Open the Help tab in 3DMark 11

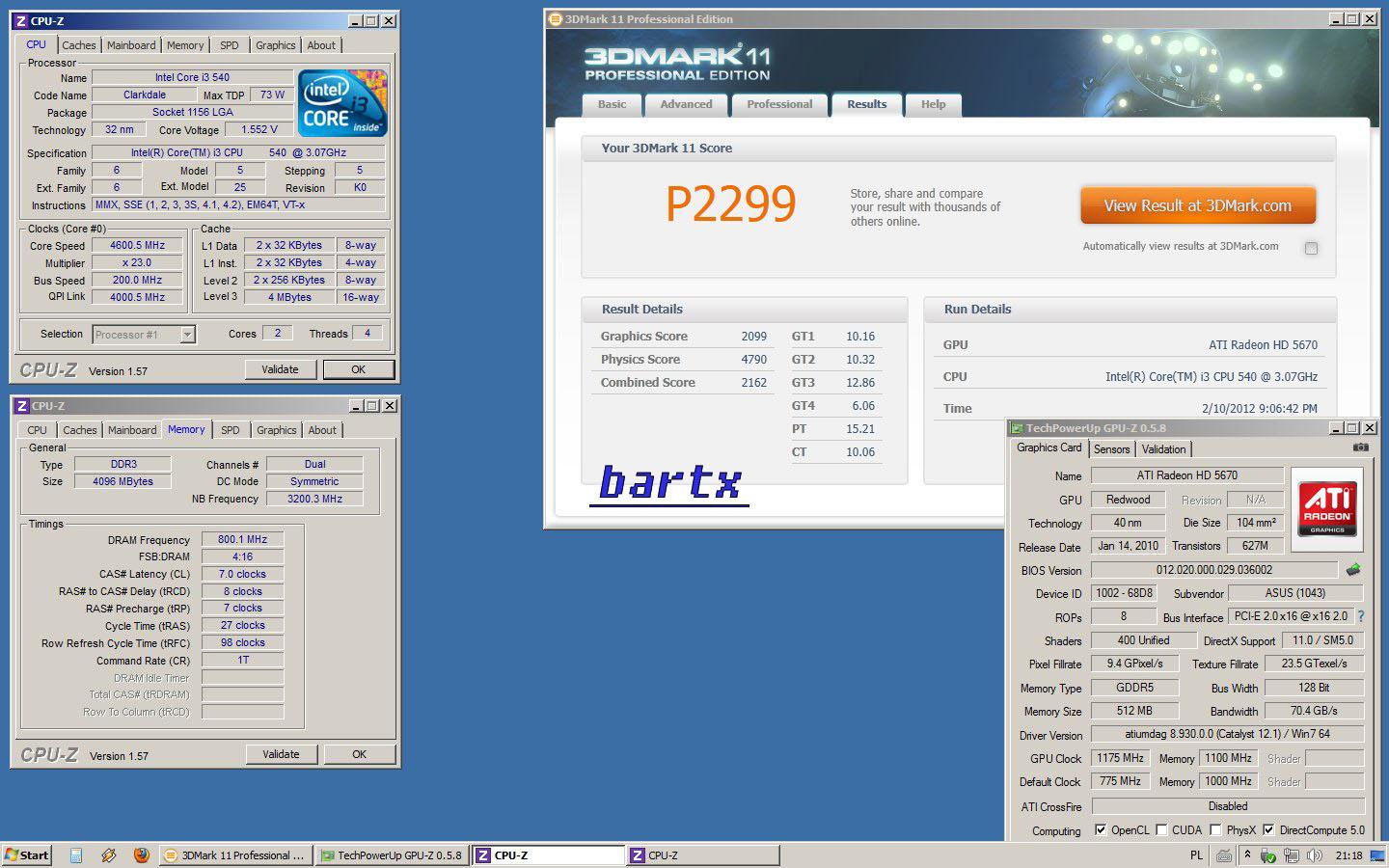point(933,104)
